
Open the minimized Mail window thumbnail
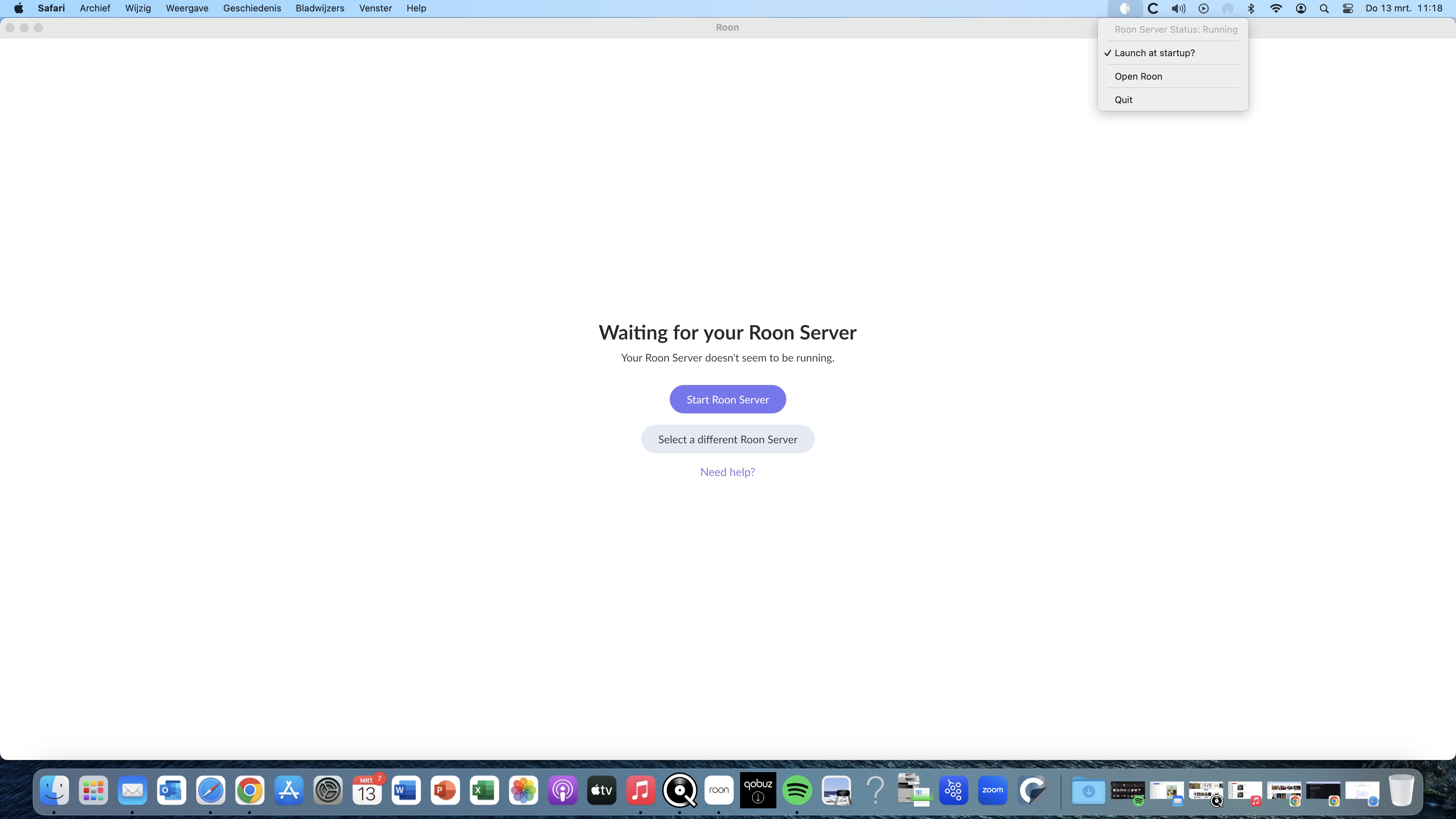click(x=1167, y=792)
